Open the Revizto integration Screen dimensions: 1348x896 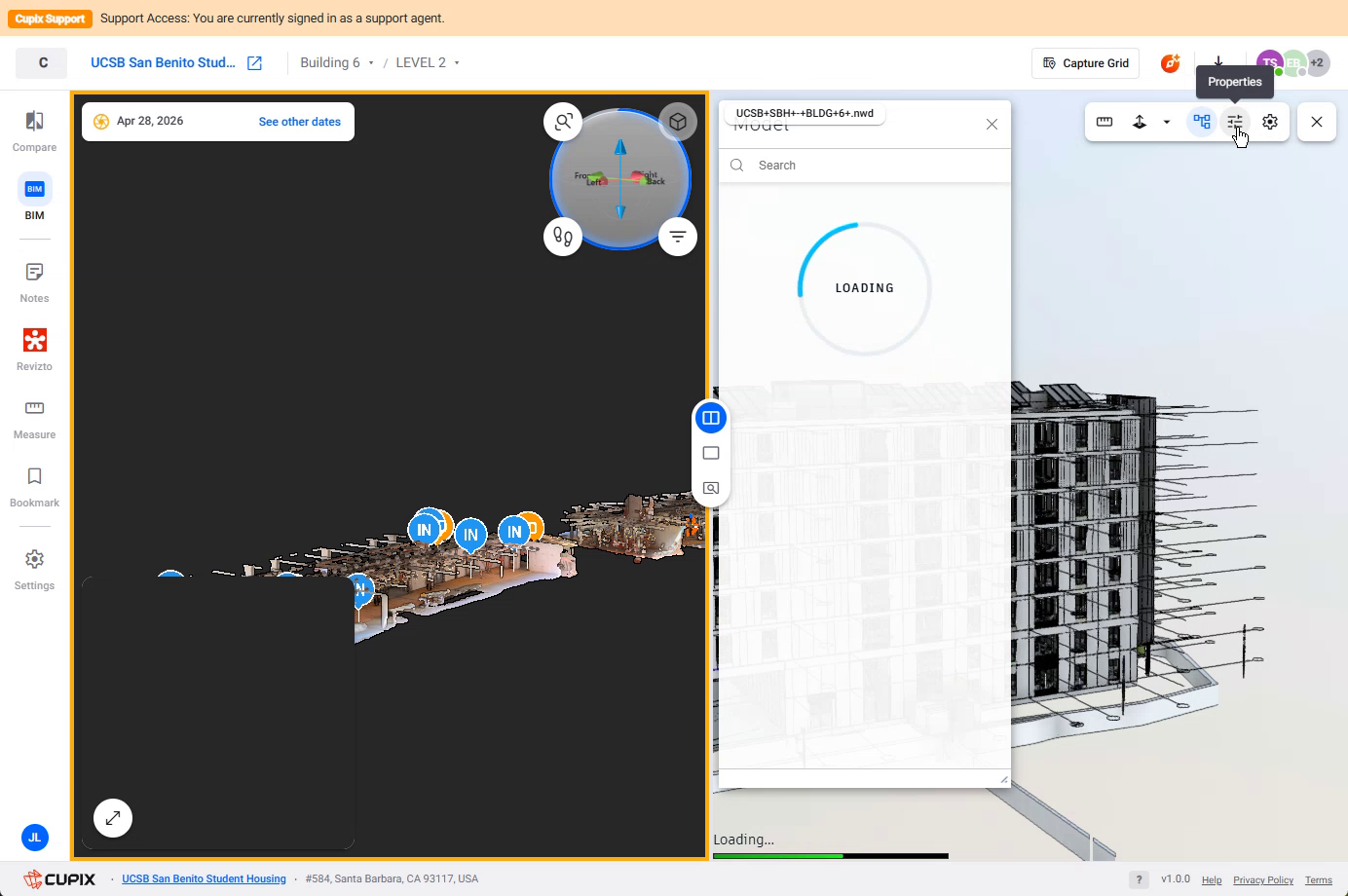(x=34, y=350)
